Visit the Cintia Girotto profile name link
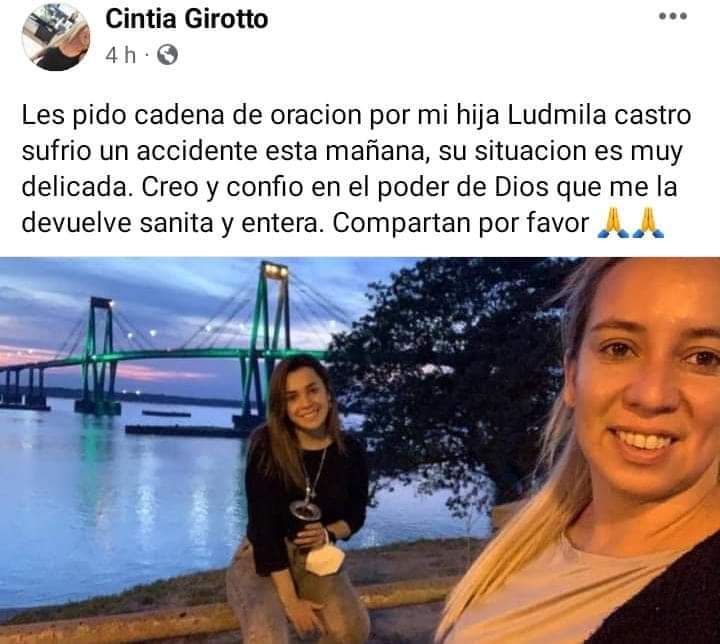The image size is (720, 644). pyautogui.click(x=187, y=19)
